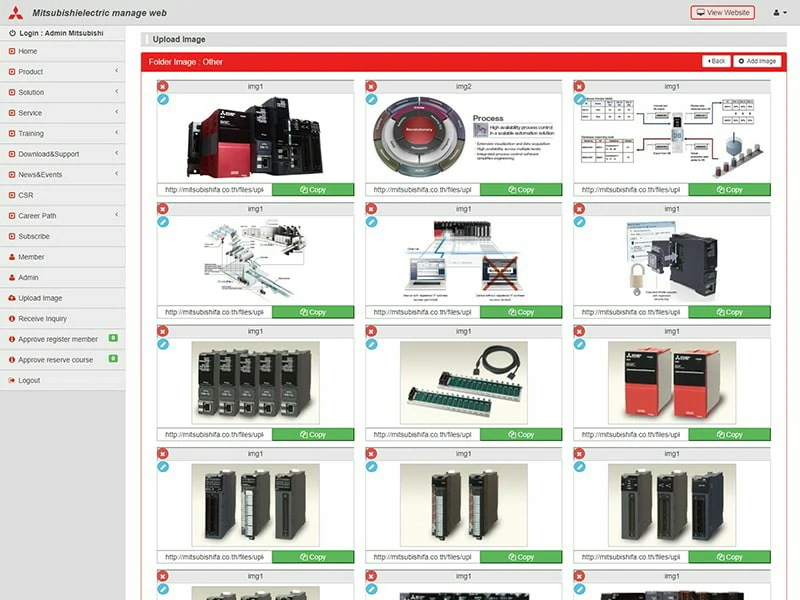Open the five black modules thumbnail
The width and height of the screenshot is (800, 600).
(256, 383)
